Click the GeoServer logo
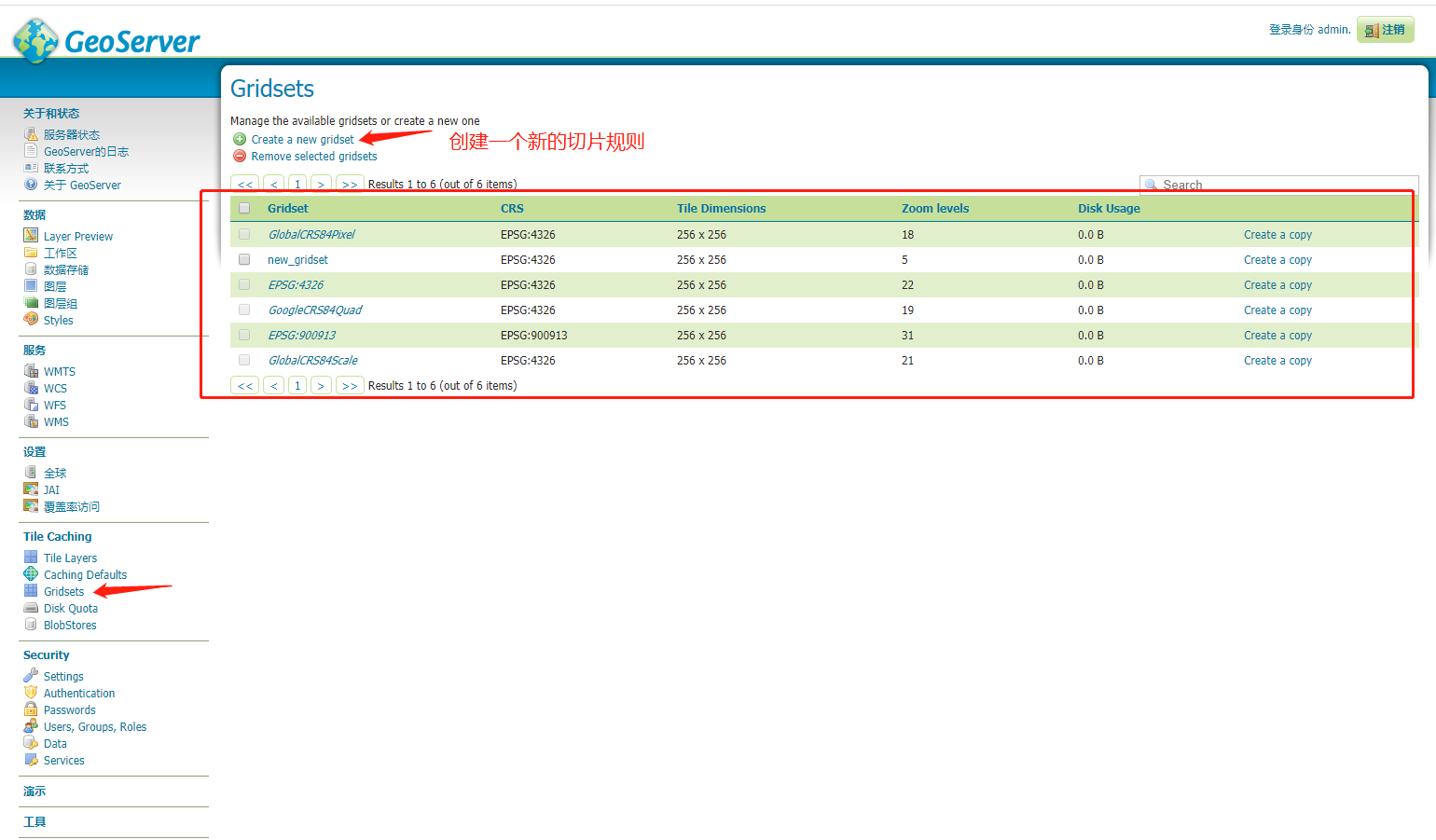 [106, 40]
